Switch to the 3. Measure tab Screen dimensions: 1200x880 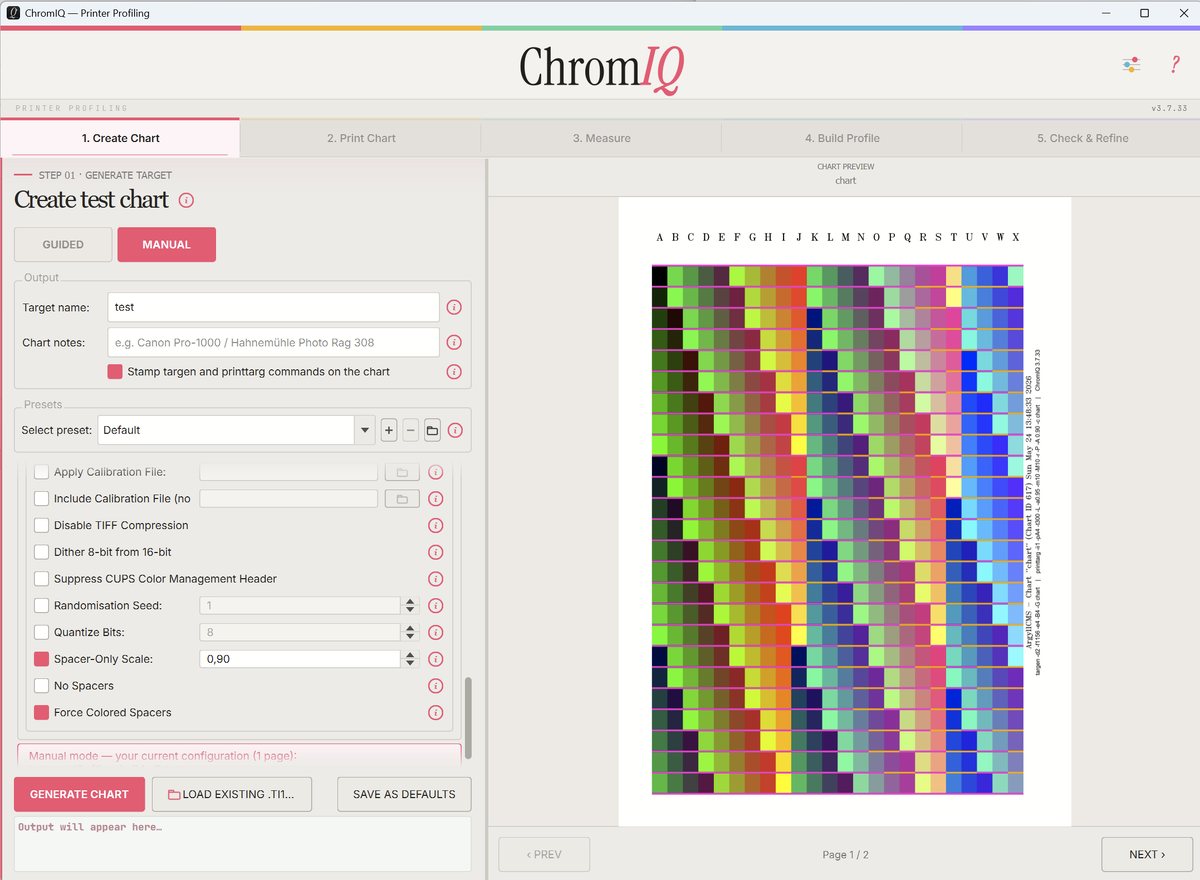(x=601, y=138)
